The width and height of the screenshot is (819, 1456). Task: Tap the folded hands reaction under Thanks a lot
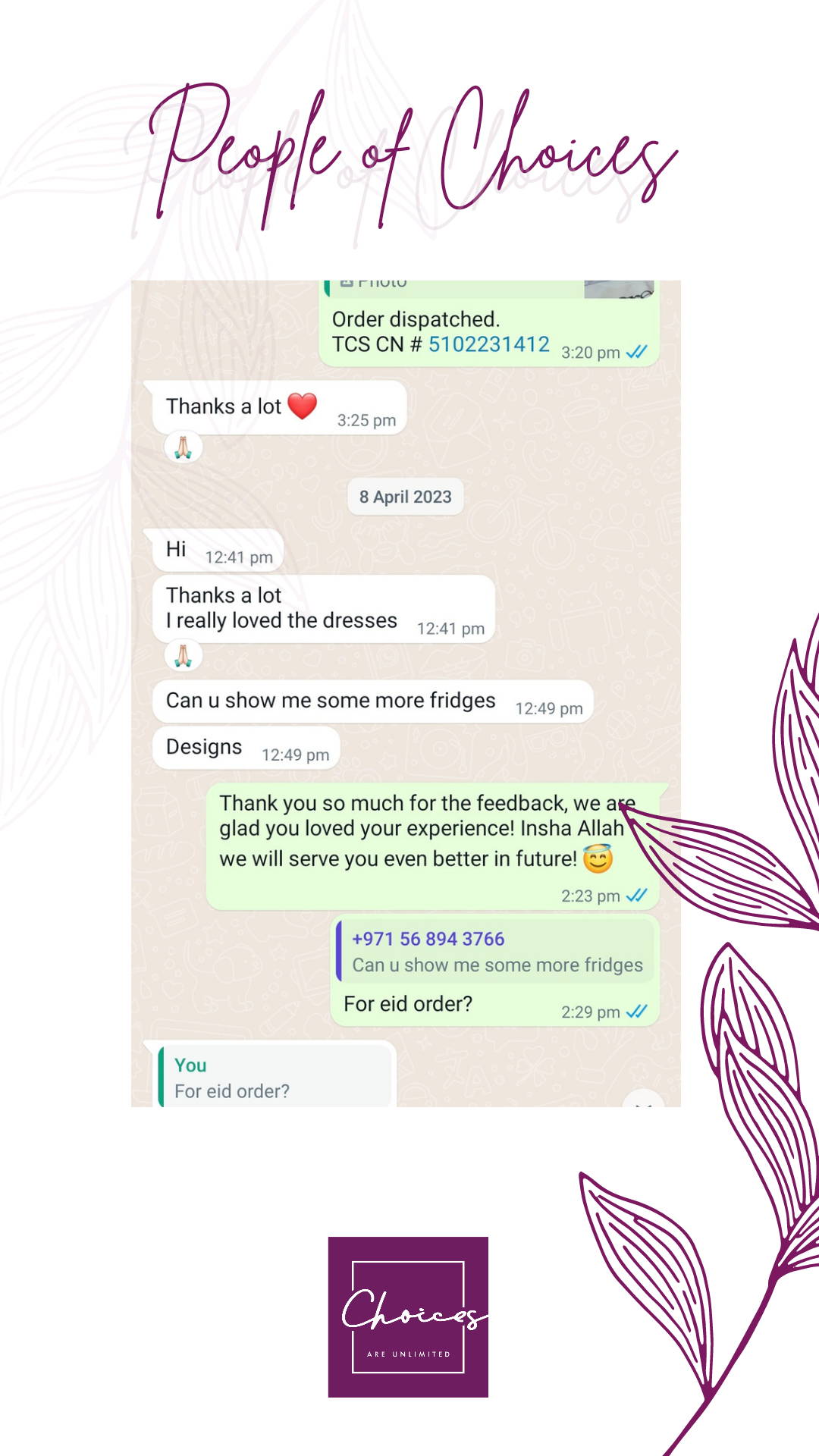[x=184, y=447]
